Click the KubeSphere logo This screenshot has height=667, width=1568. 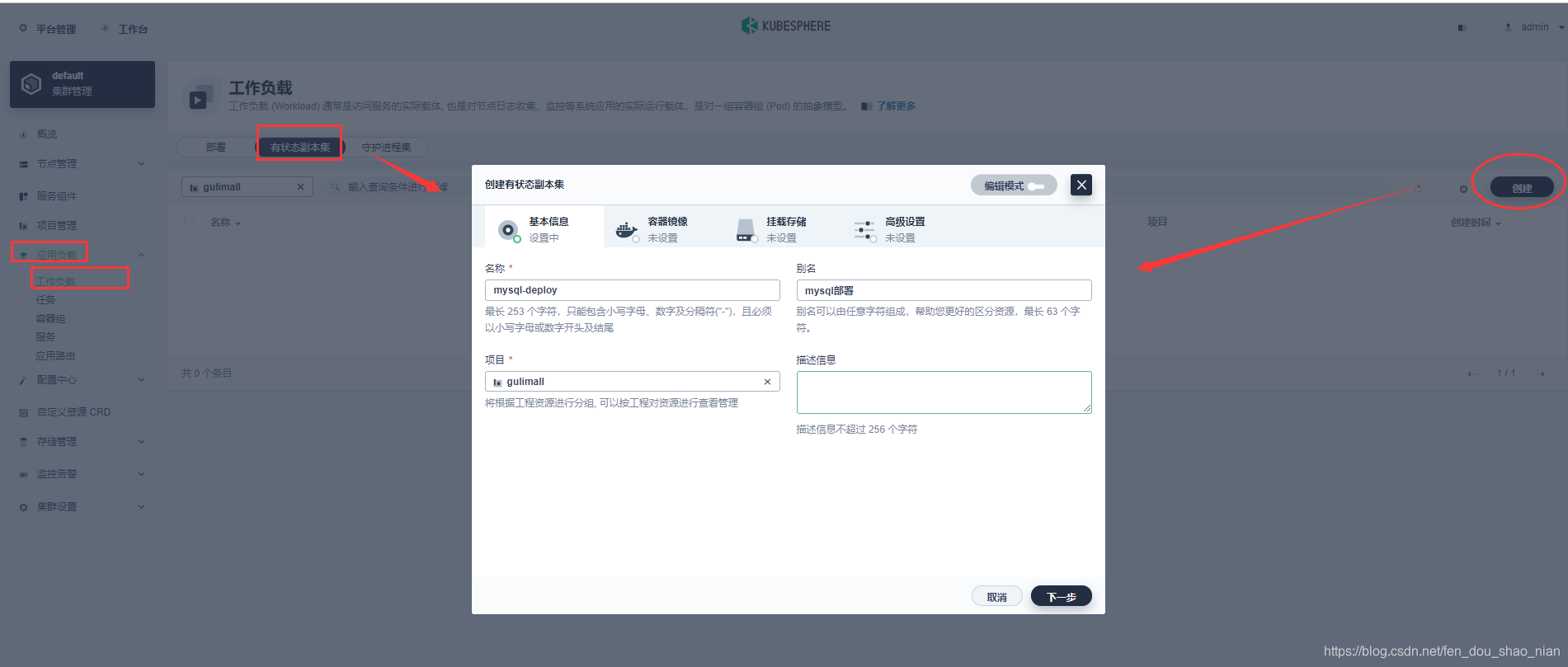point(785,26)
